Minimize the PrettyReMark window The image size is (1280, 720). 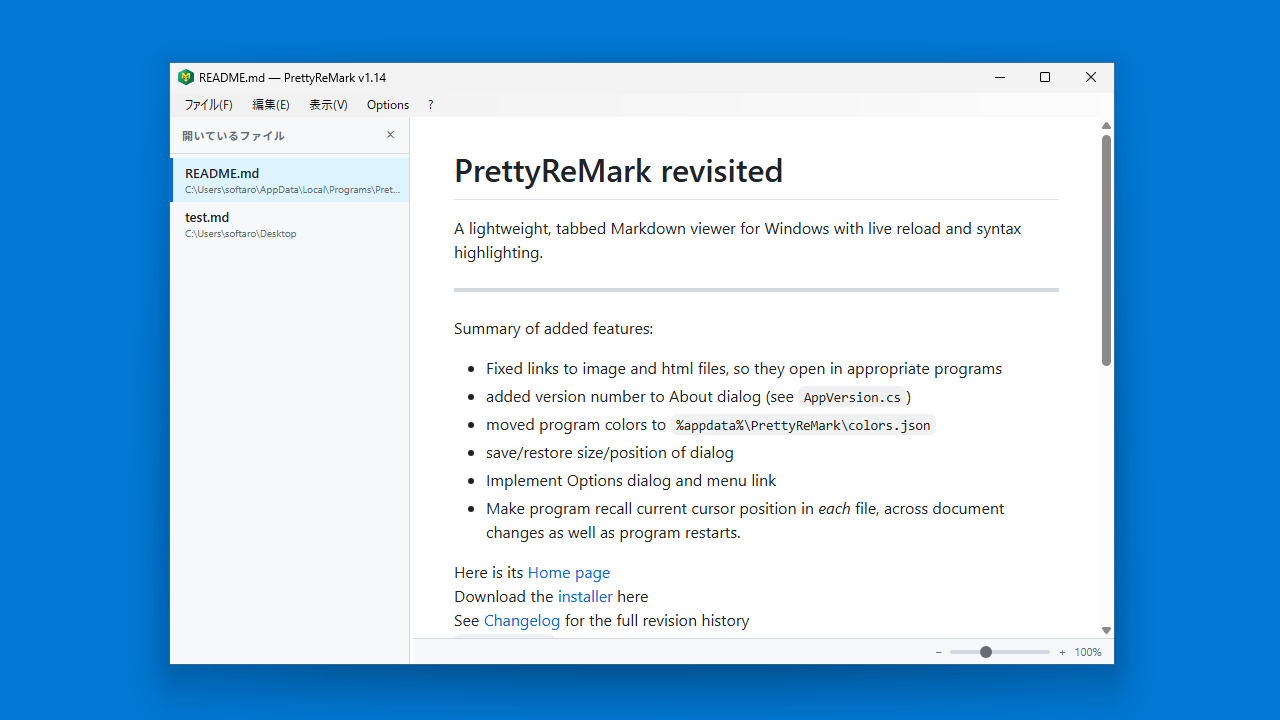click(x=999, y=77)
